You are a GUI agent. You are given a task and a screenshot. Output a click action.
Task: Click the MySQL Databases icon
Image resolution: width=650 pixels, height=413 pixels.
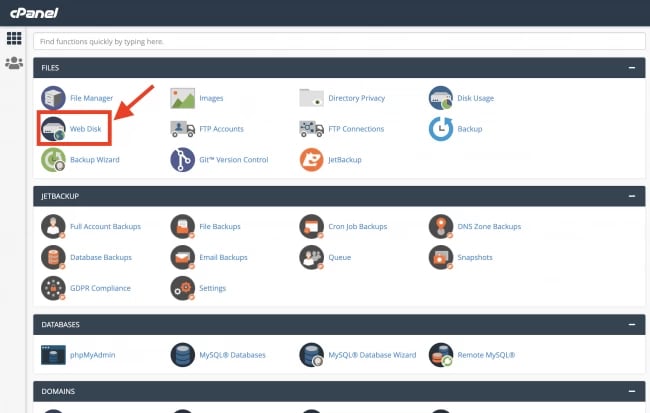point(182,355)
